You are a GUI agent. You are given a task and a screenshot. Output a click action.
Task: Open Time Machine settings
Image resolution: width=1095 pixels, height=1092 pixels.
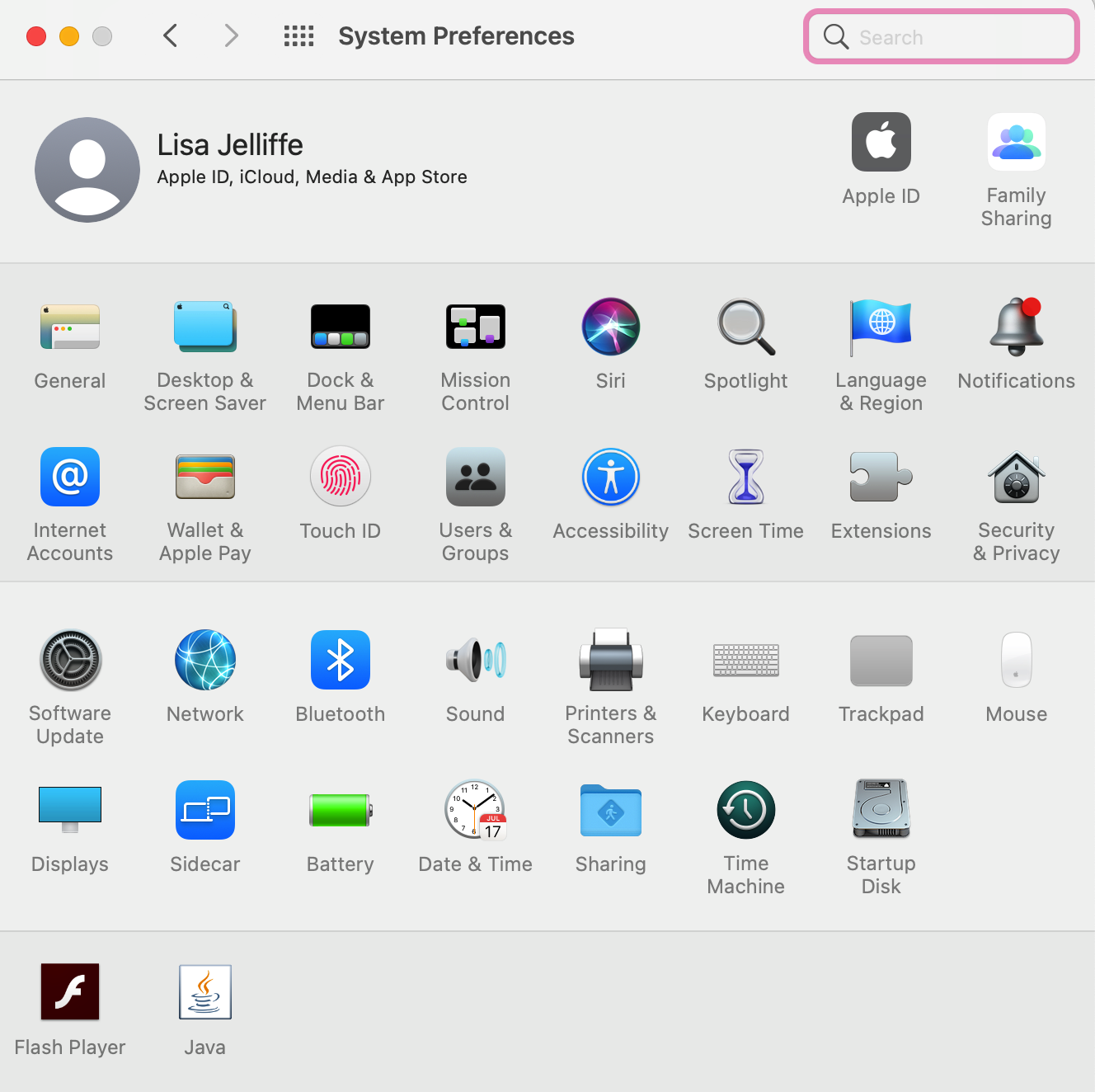(x=746, y=810)
